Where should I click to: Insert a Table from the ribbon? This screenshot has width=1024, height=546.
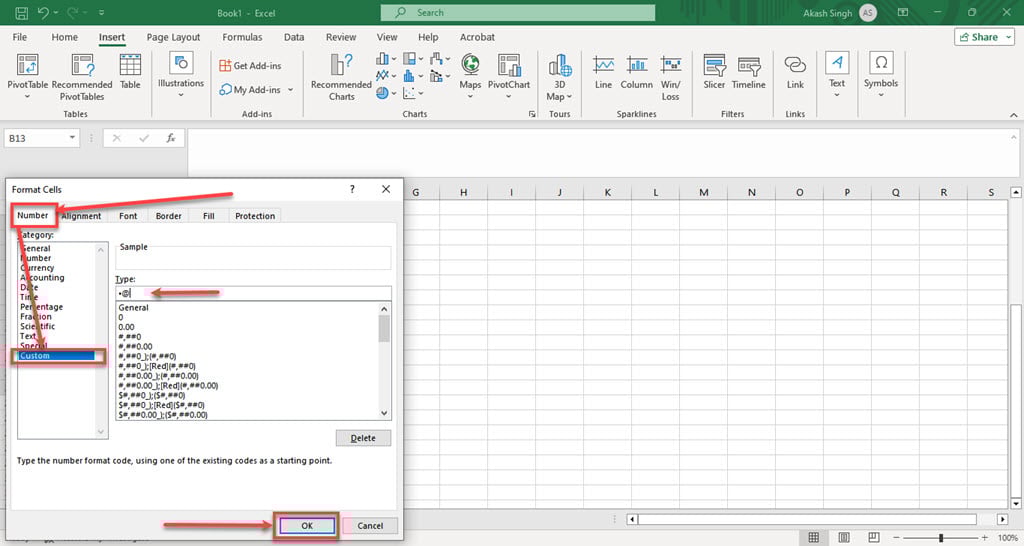tap(130, 71)
